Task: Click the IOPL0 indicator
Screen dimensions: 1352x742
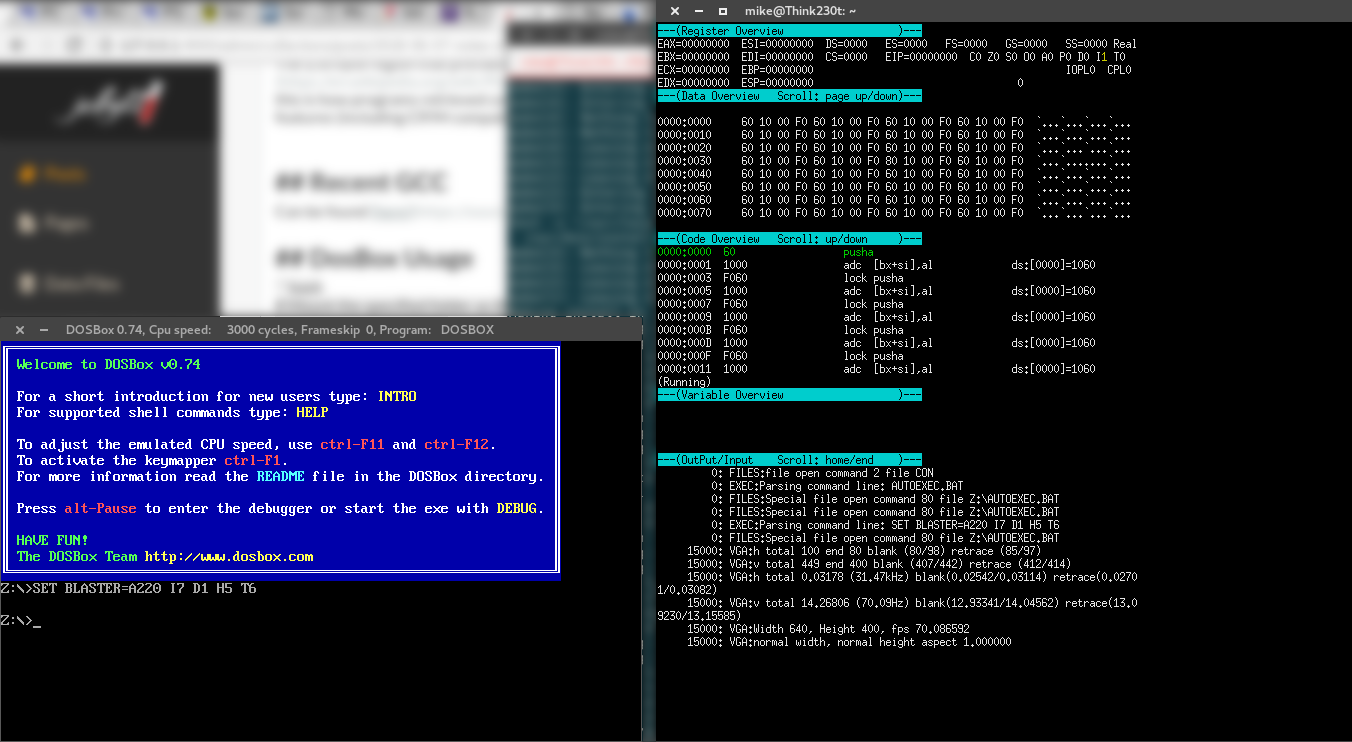Action: coord(1080,70)
